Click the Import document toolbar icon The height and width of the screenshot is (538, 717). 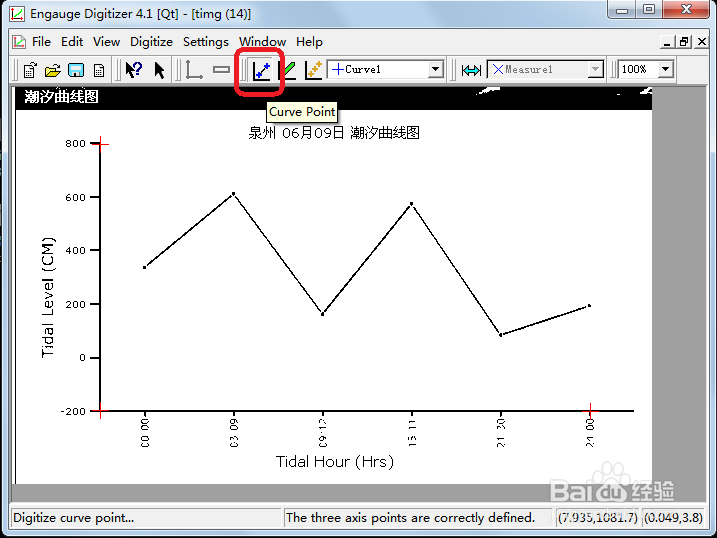click(30, 70)
